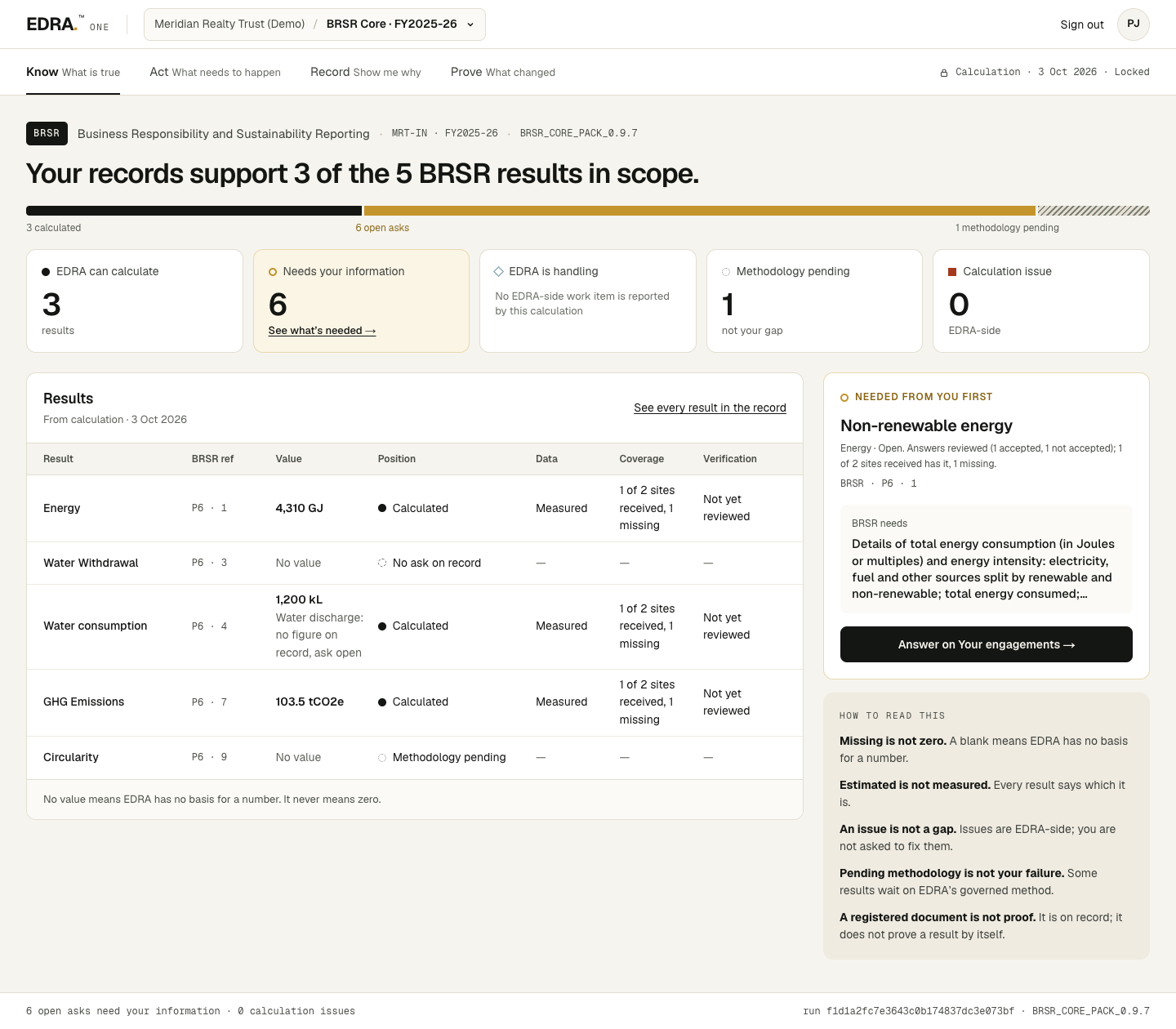1176x1029 pixels.
Task: Switch to the Know tab
Action: [73, 72]
